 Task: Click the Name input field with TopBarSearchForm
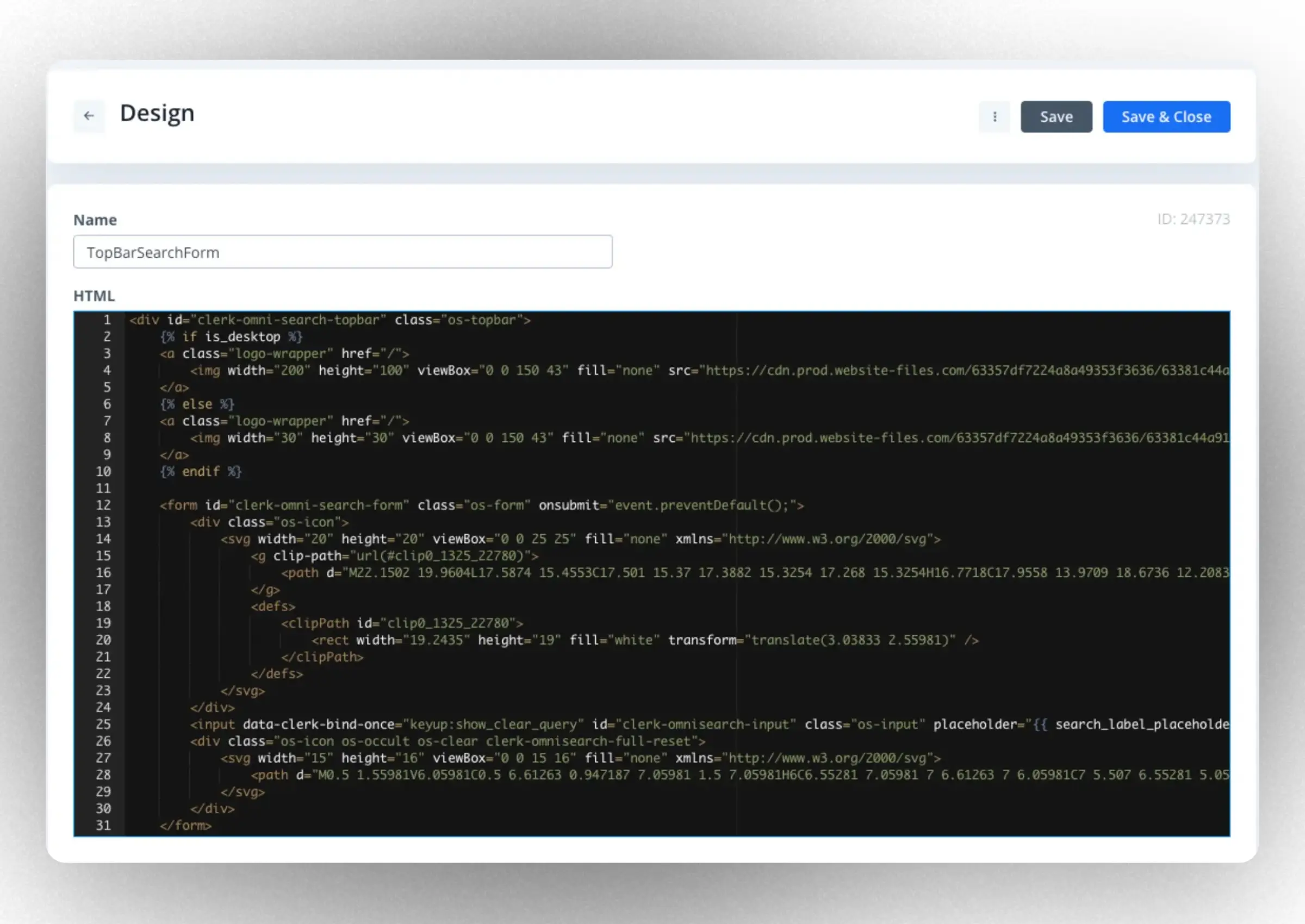[x=343, y=252]
